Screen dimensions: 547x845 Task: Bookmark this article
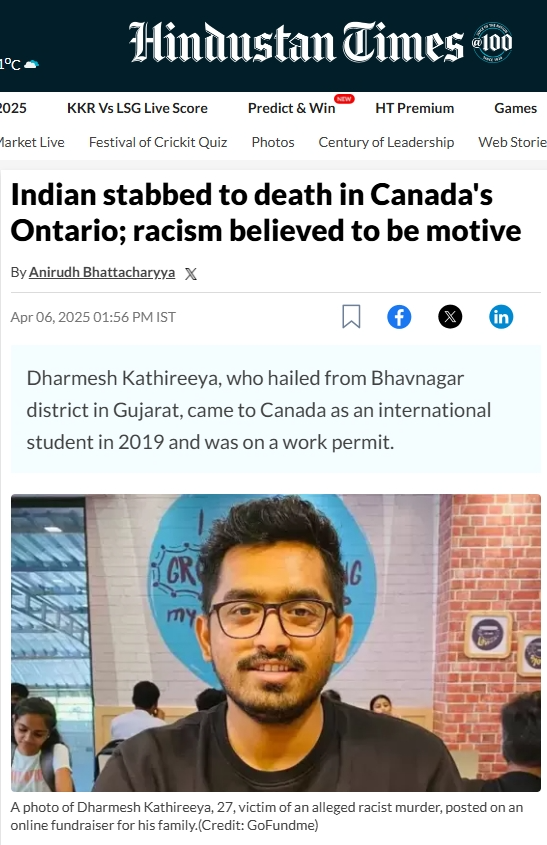pyautogui.click(x=351, y=316)
